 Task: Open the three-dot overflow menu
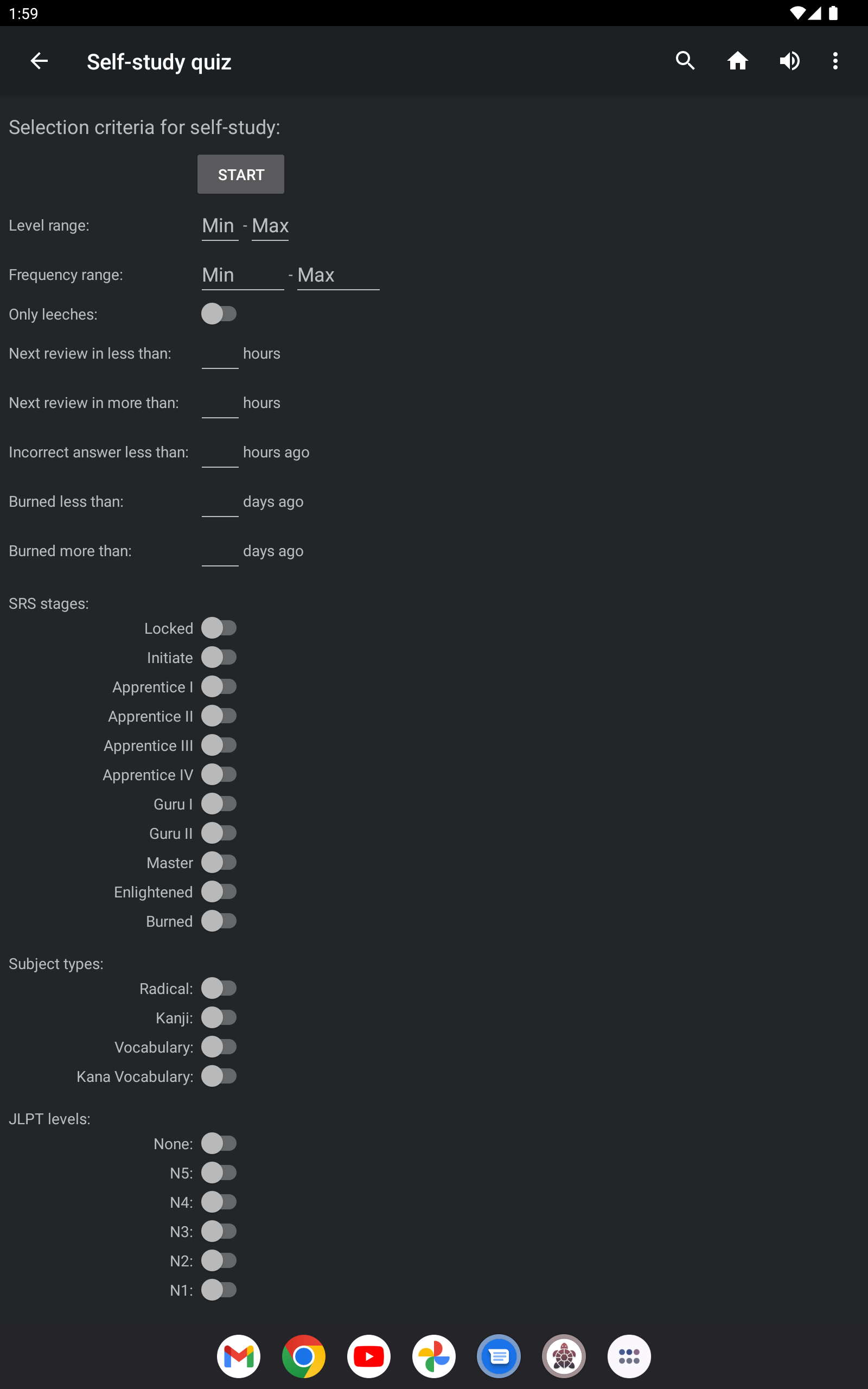pyautogui.click(x=835, y=61)
